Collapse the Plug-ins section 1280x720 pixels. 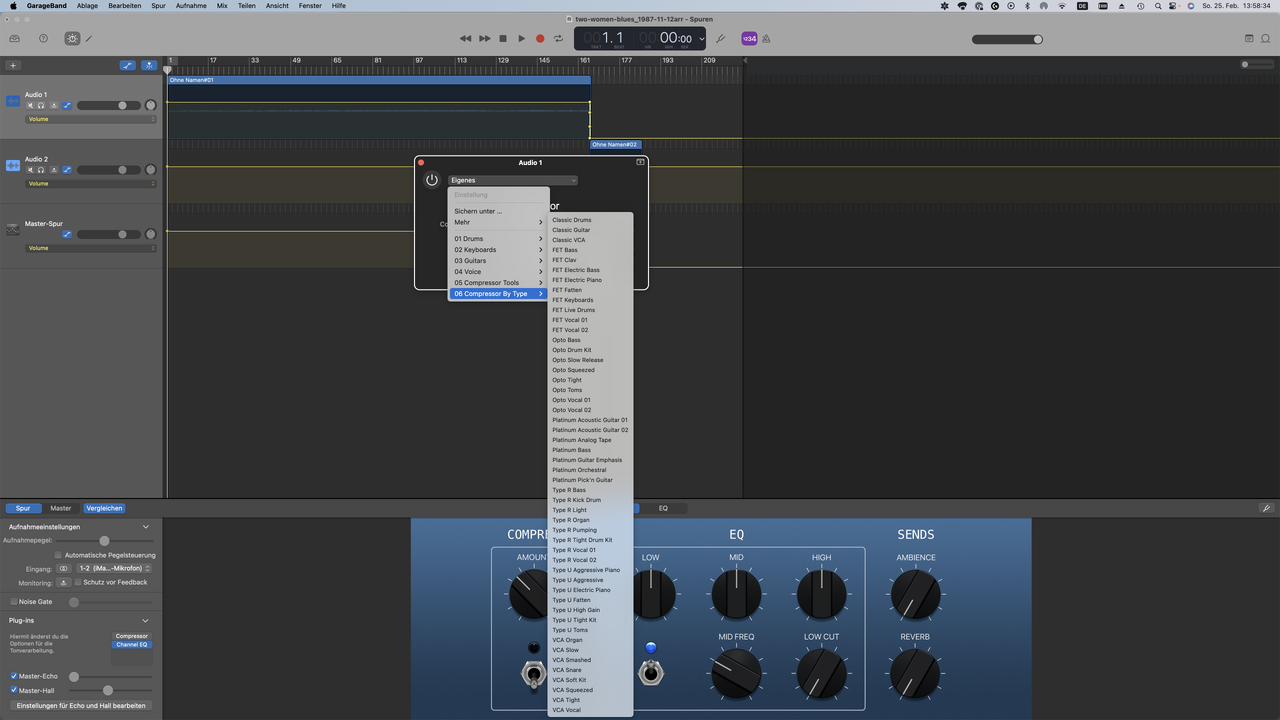[146, 621]
